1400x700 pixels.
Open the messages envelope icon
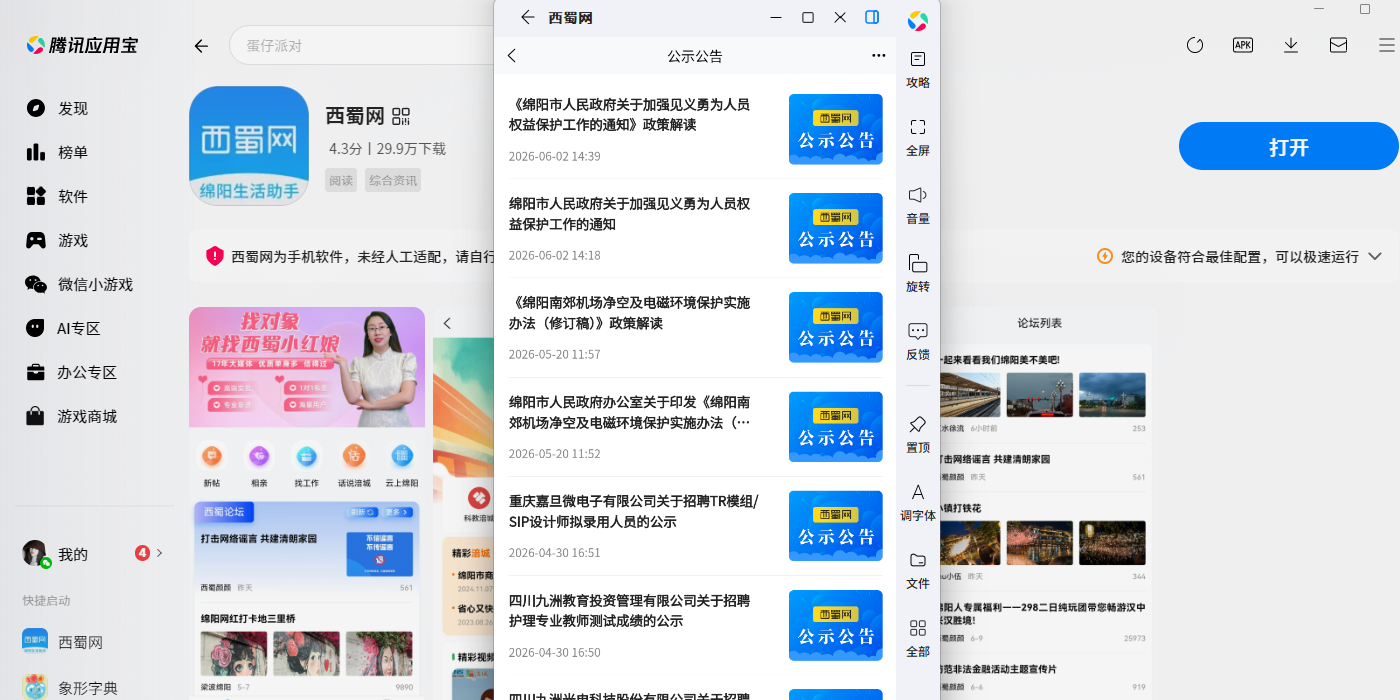(1338, 45)
